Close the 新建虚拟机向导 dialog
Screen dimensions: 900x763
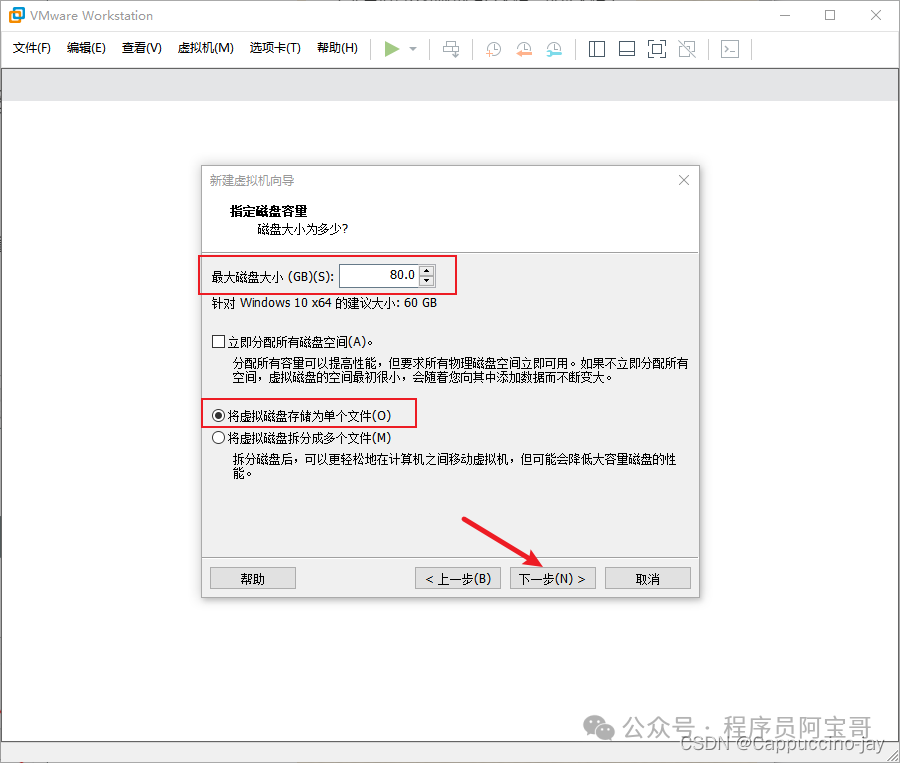click(684, 180)
